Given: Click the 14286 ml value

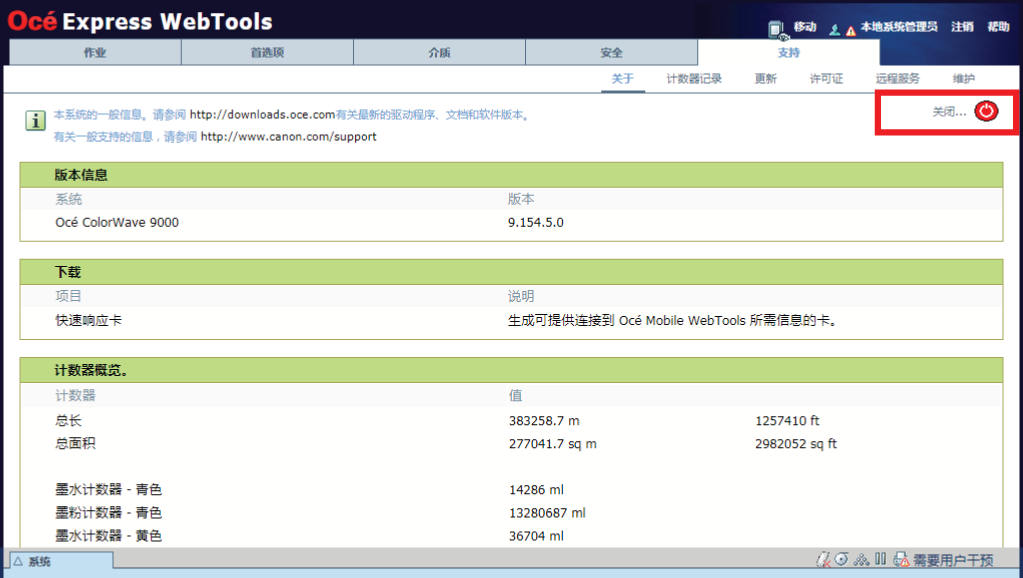Looking at the screenshot, I should click(x=536, y=490).
